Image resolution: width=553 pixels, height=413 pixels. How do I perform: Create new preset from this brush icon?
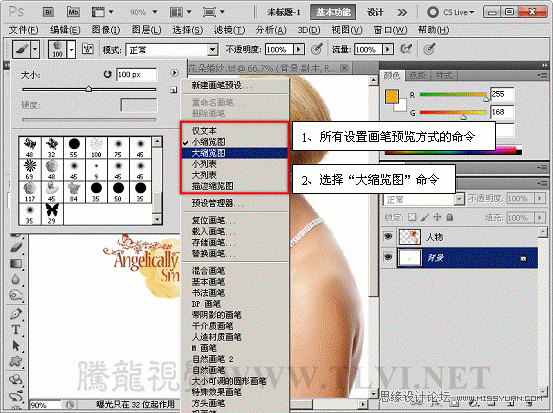coord(174,90)
